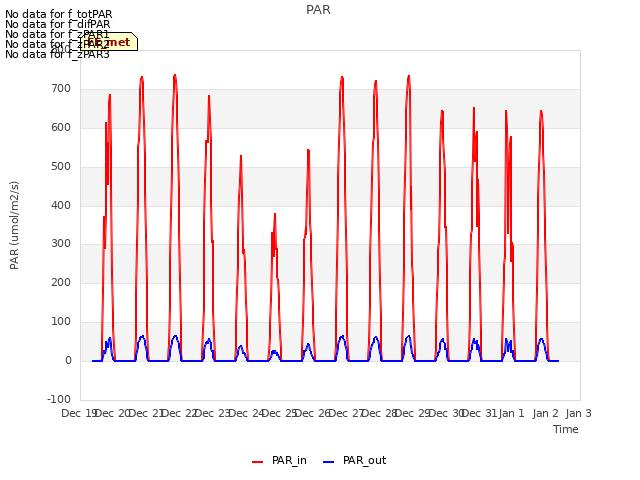Click the Jan 2 x-axis tick label
Viewport: 640px width, 480px height.
[x=545, y=413]
